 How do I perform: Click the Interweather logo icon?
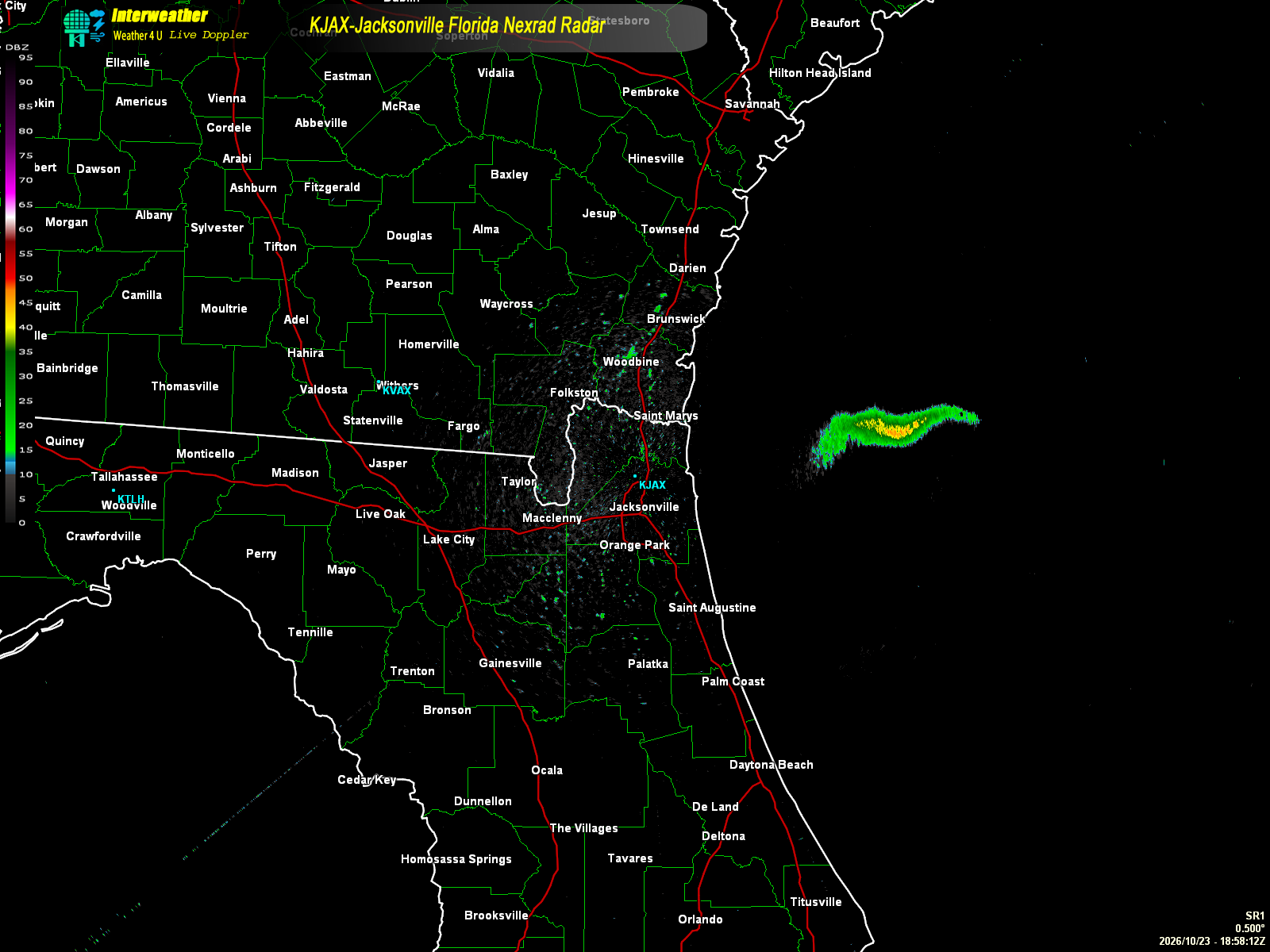click(84, 29)
